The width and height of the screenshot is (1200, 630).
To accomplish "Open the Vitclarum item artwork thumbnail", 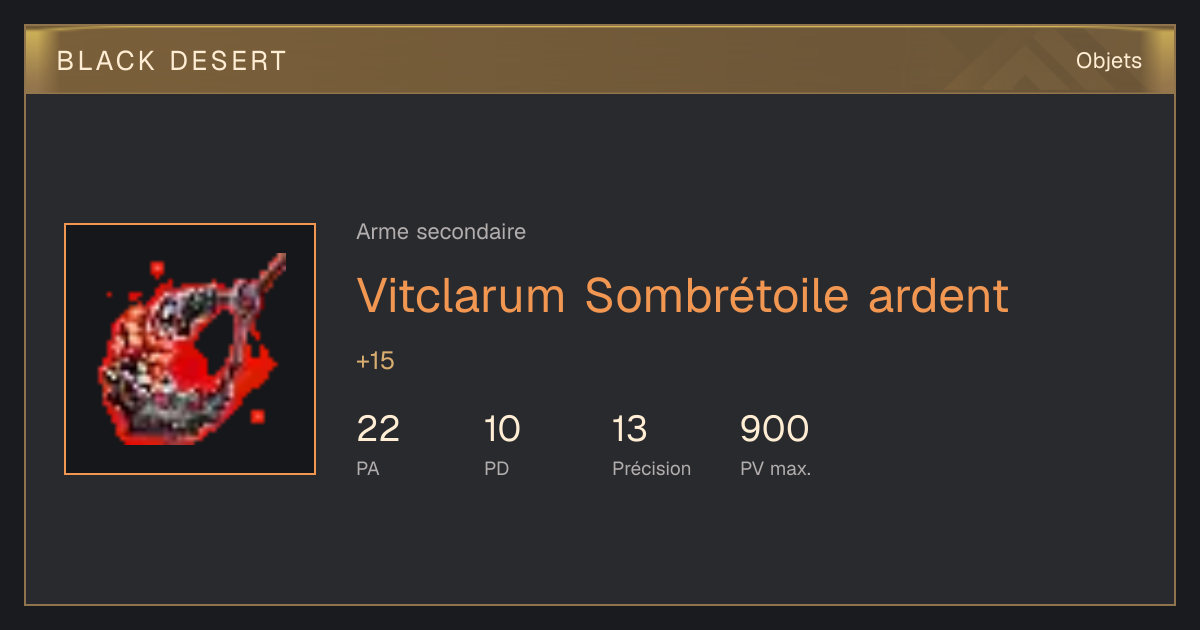I will 190,349.
